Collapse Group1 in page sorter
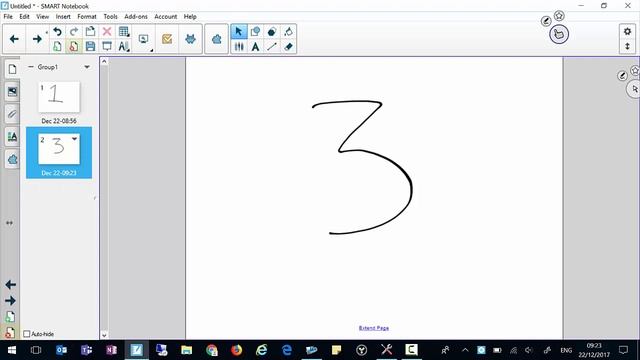Image resolution: width=640 pixels, height=360 pixels. pos(31,67)
